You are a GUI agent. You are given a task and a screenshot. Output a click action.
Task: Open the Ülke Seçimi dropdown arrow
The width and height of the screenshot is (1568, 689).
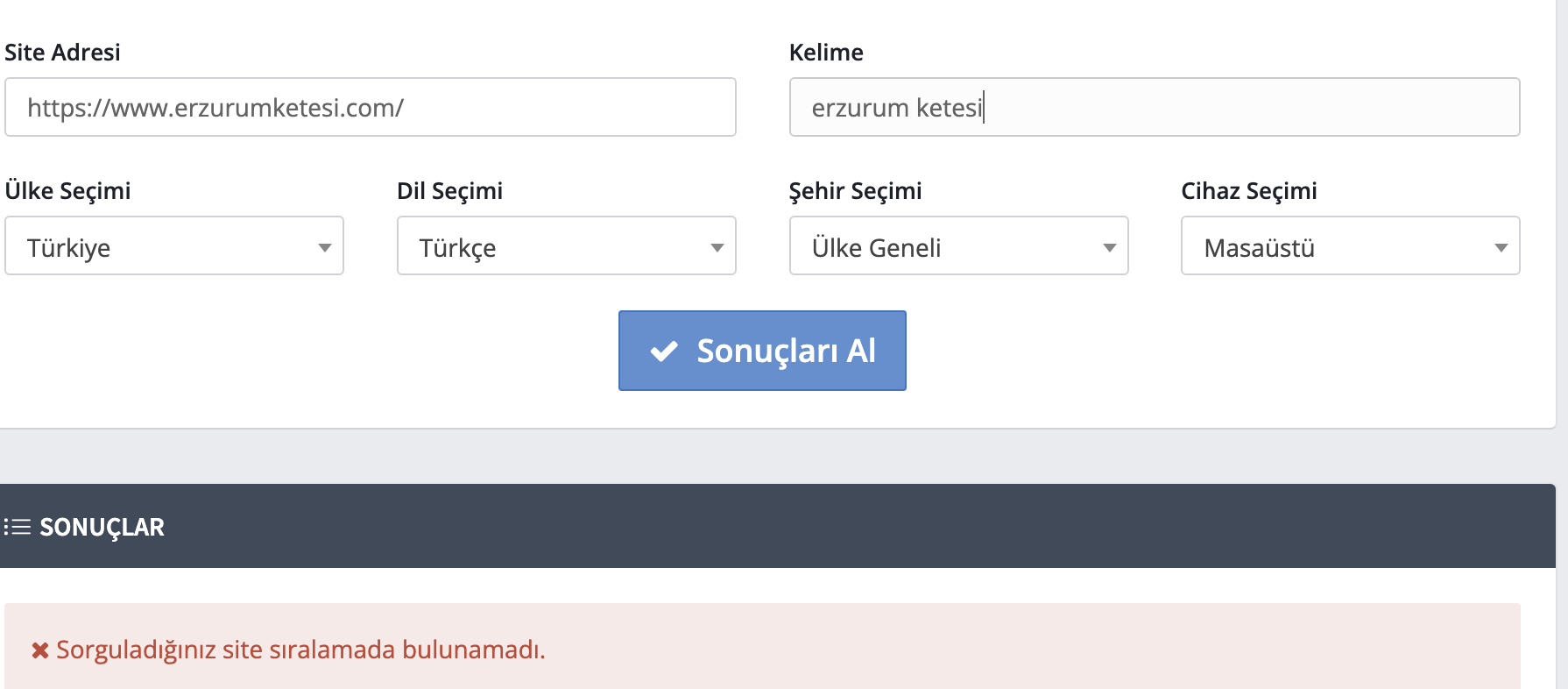pos(325,248)
